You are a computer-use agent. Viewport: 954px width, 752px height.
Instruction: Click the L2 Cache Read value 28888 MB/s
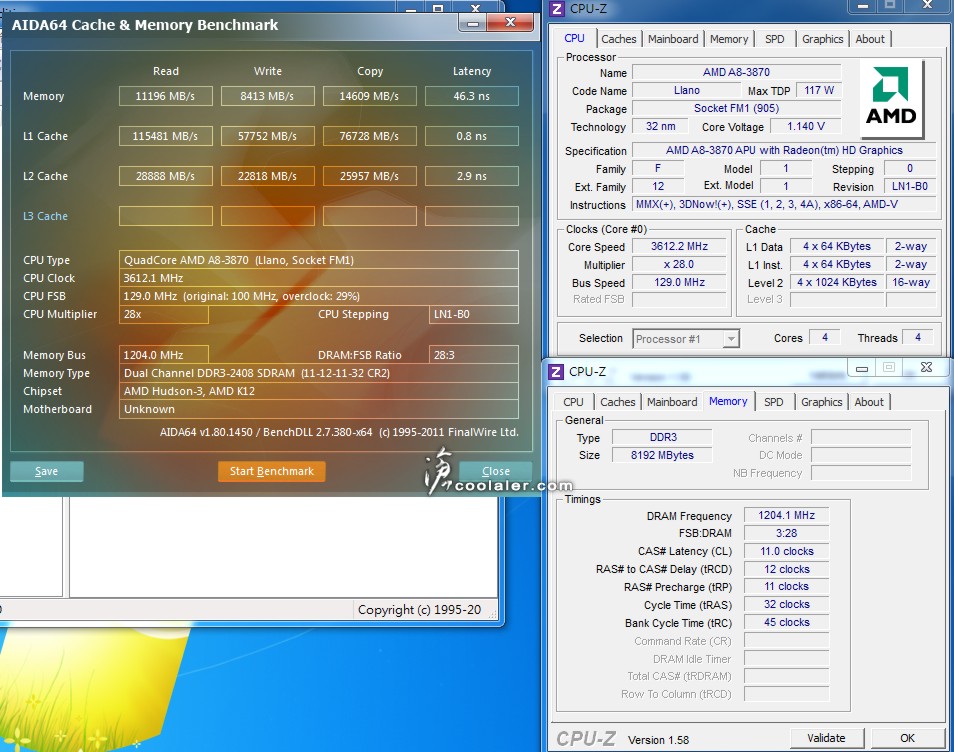(x=165, y=176)
